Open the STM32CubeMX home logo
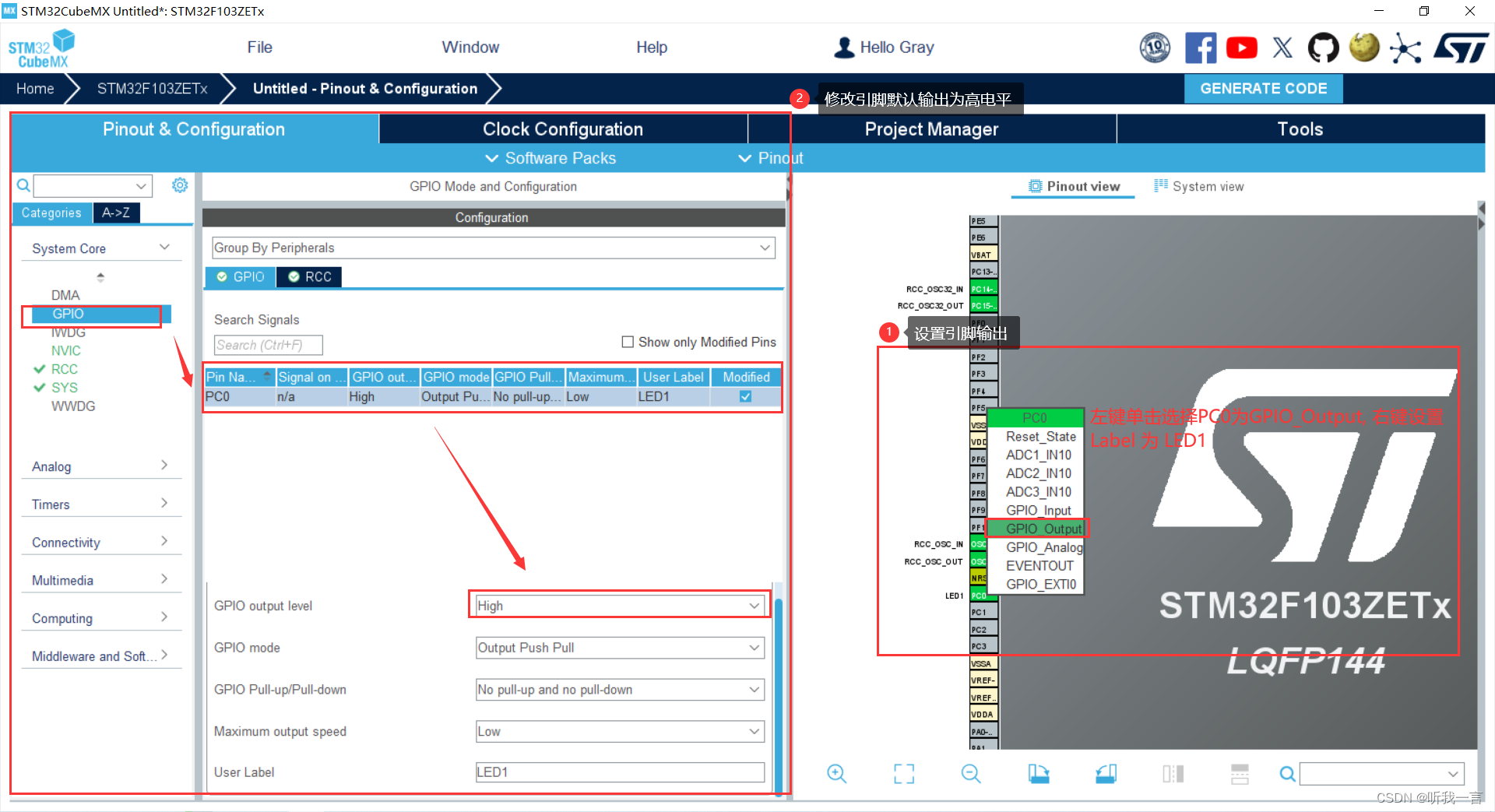 point(41,48)
